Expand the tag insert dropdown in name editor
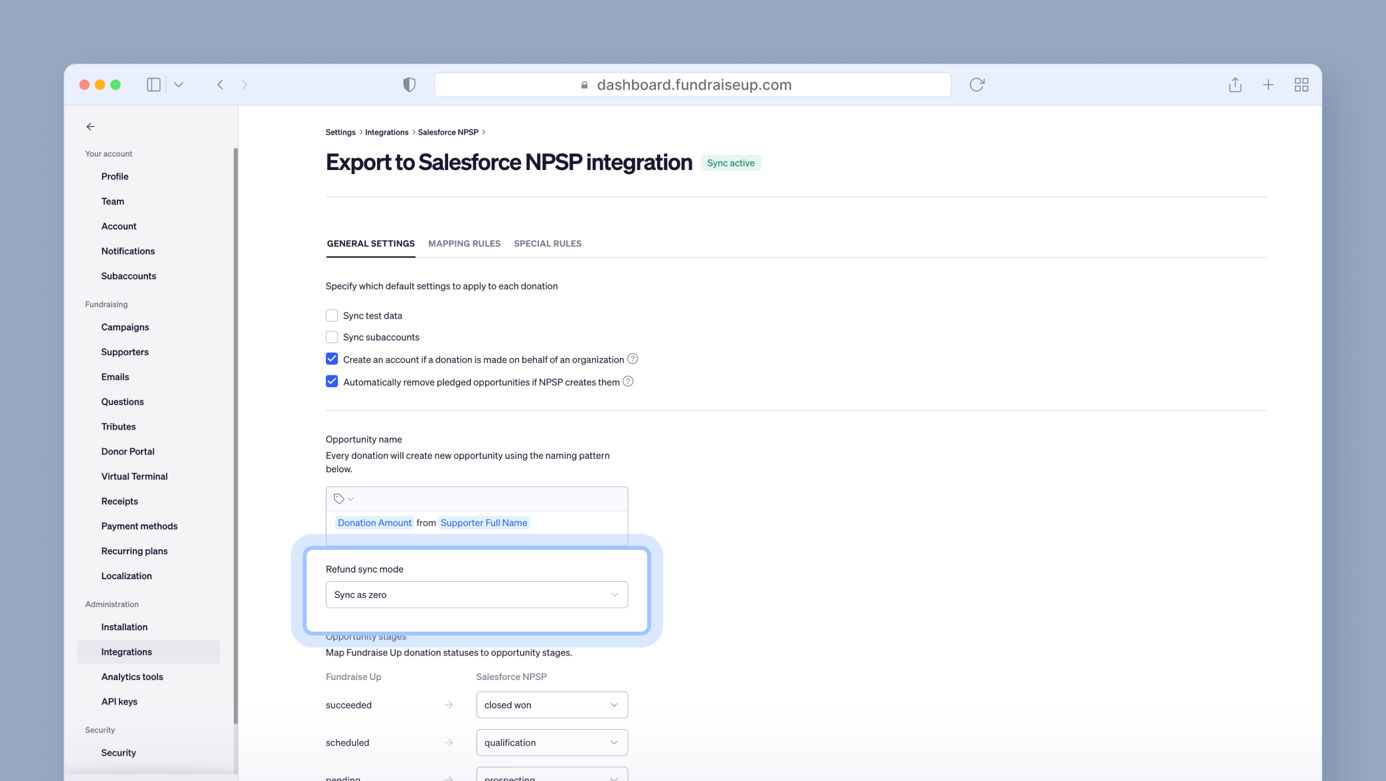Viewport: 1386px width, 781px height. coord(344,499)
